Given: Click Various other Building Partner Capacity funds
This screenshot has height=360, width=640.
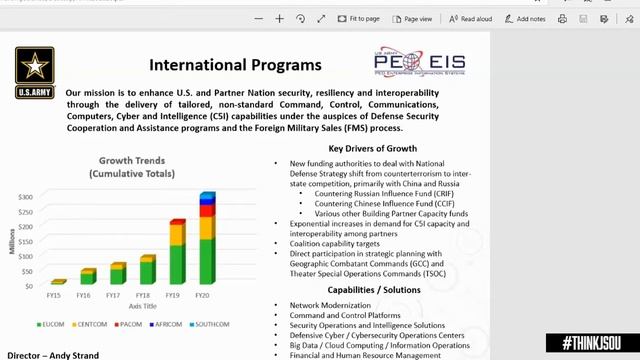Looking at the screenshot, I should click(x=391, y=213).
